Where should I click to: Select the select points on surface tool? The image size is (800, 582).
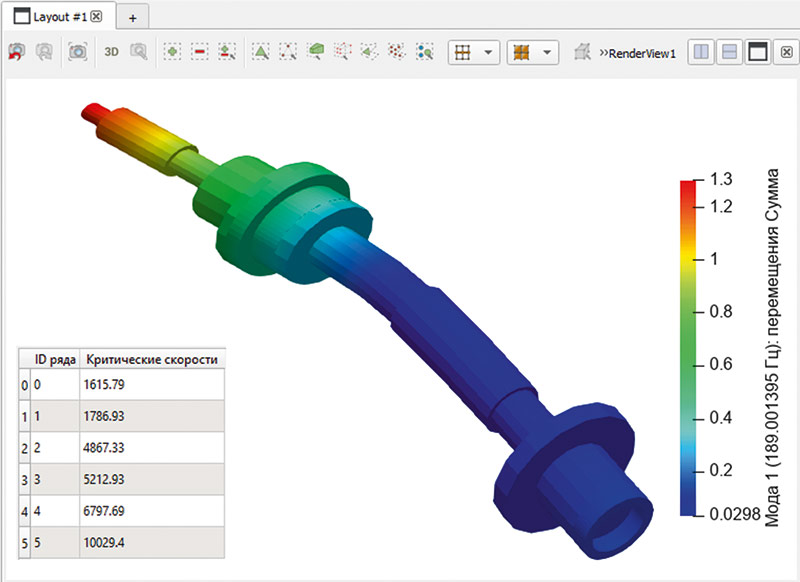pos(288,53)
